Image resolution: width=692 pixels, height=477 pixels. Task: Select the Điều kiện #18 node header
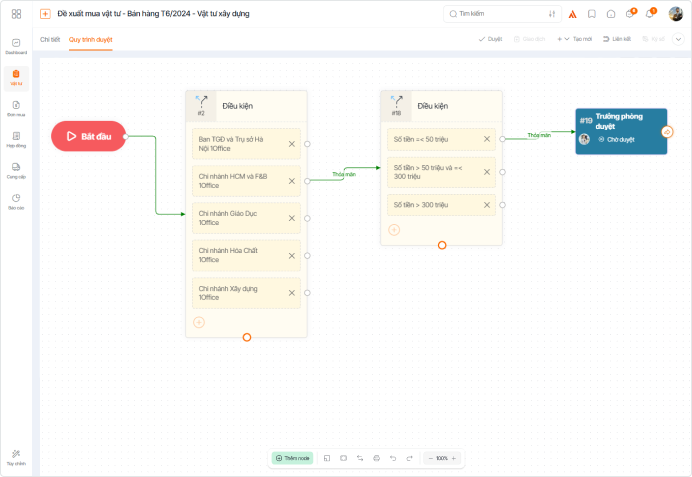[x=441, y=106]
